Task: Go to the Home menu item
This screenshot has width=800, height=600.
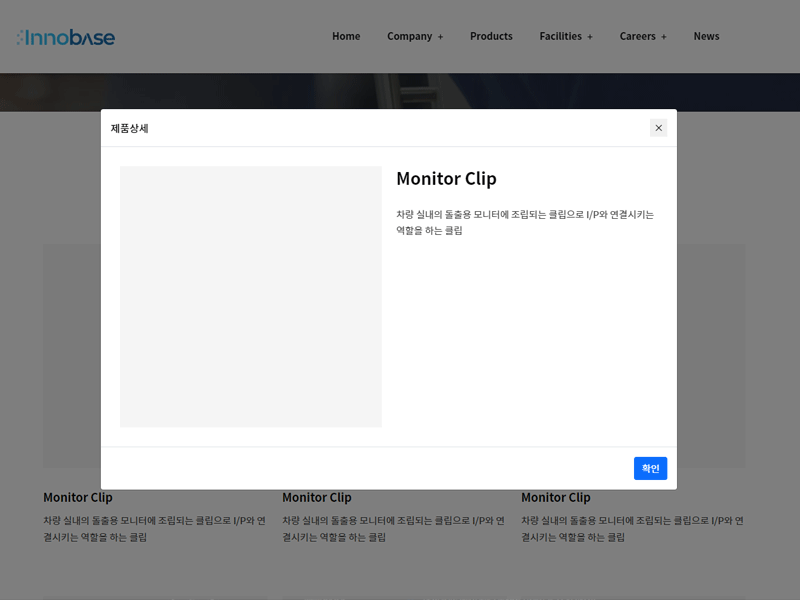Action: coord(346,36)
